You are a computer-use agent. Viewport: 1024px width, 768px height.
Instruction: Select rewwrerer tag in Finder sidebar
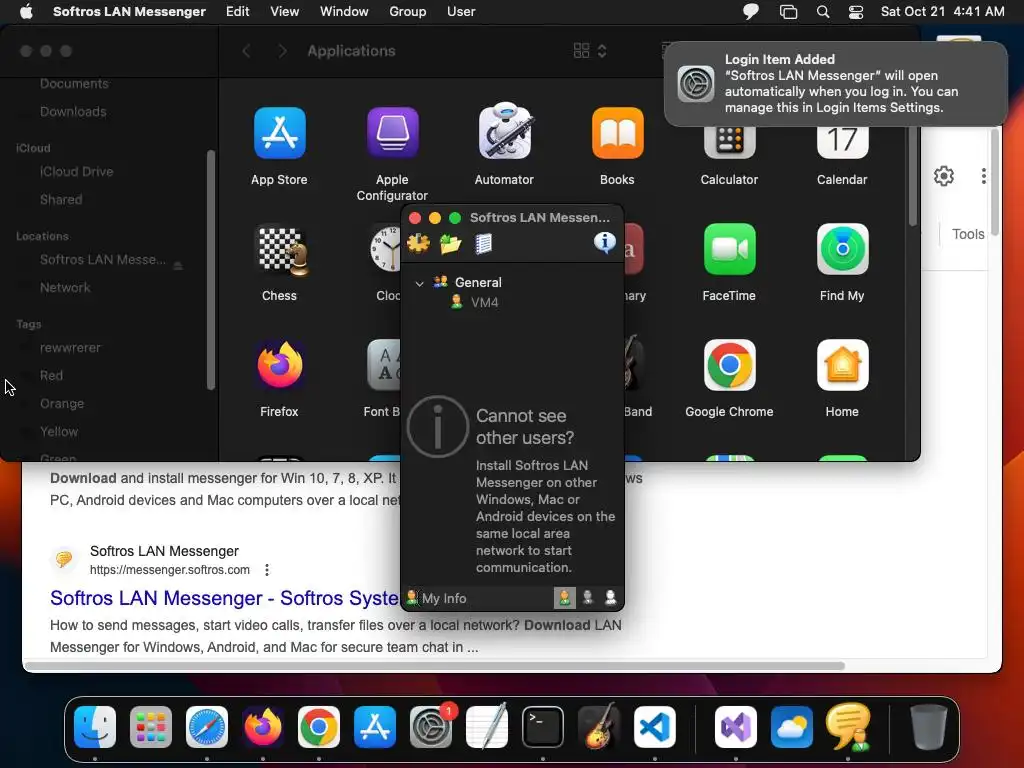pos(70,348)
